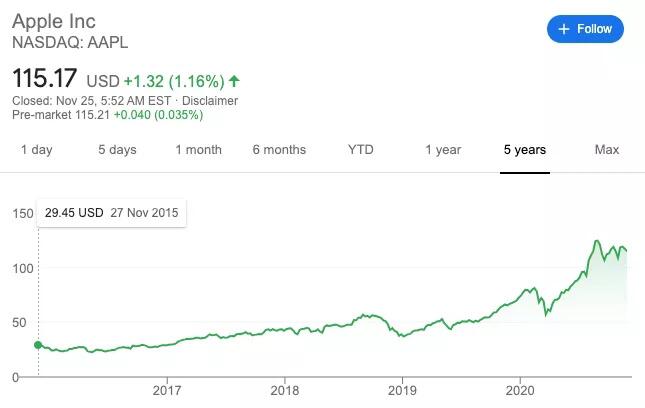Select the 1 day tab
The image size is (645, 408).
36,150
